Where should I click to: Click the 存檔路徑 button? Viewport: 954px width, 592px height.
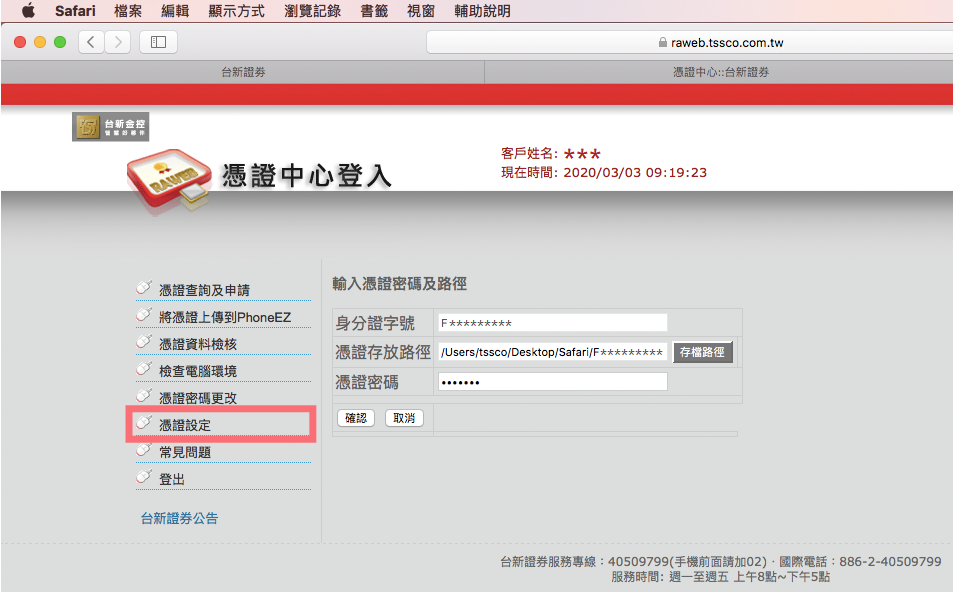[702, 352]
